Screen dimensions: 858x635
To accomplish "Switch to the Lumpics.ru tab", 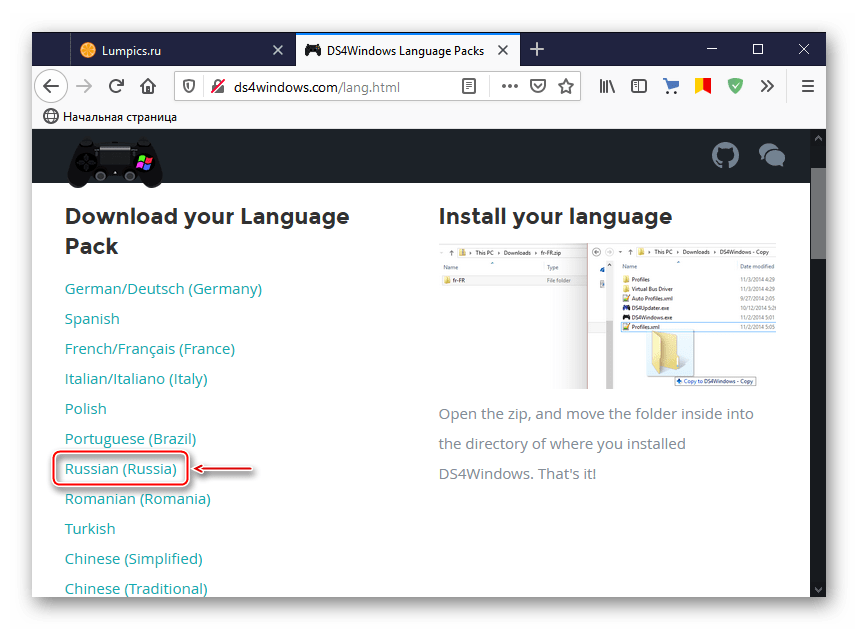I will click(x=170, y=50).
